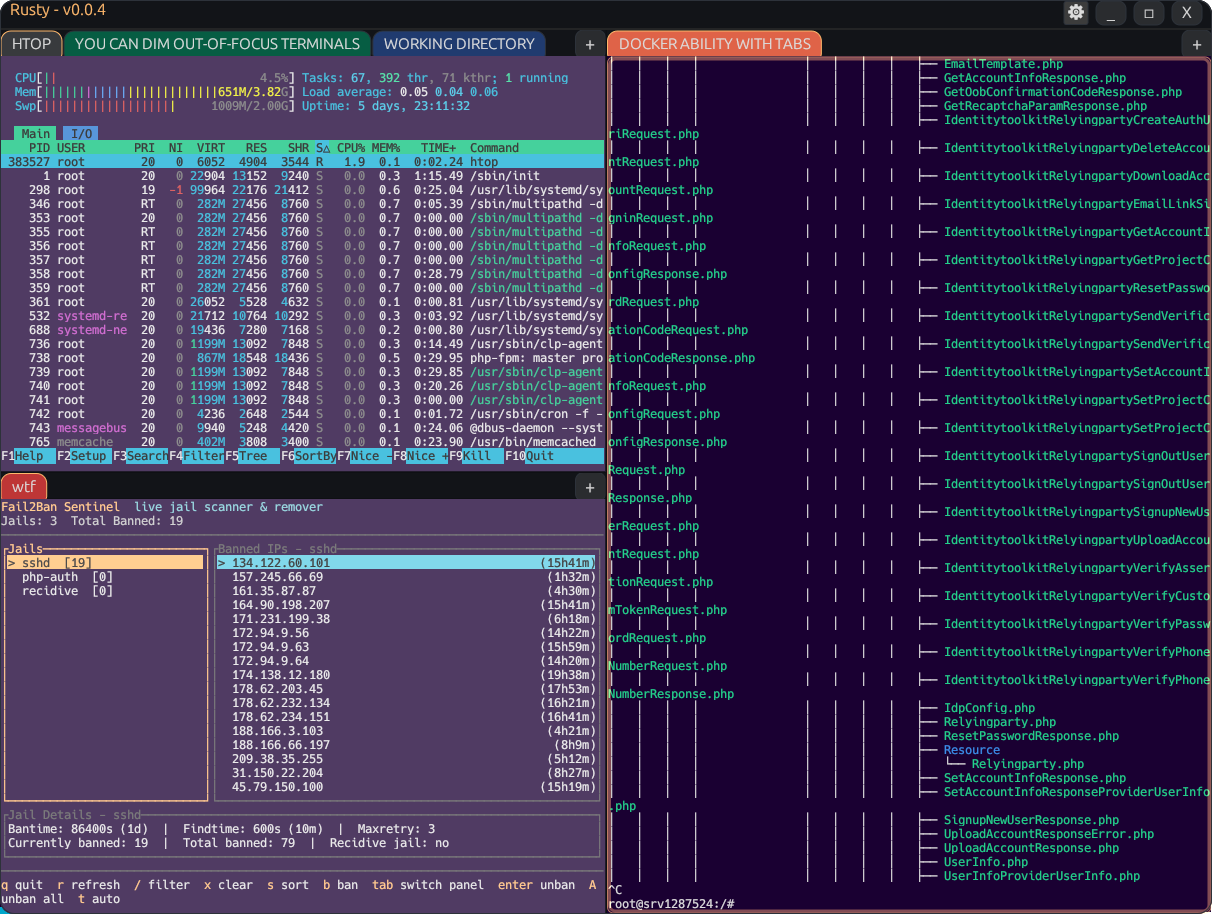
Task: Add a new tab in the Docker pane
Action: (1196, 44)
